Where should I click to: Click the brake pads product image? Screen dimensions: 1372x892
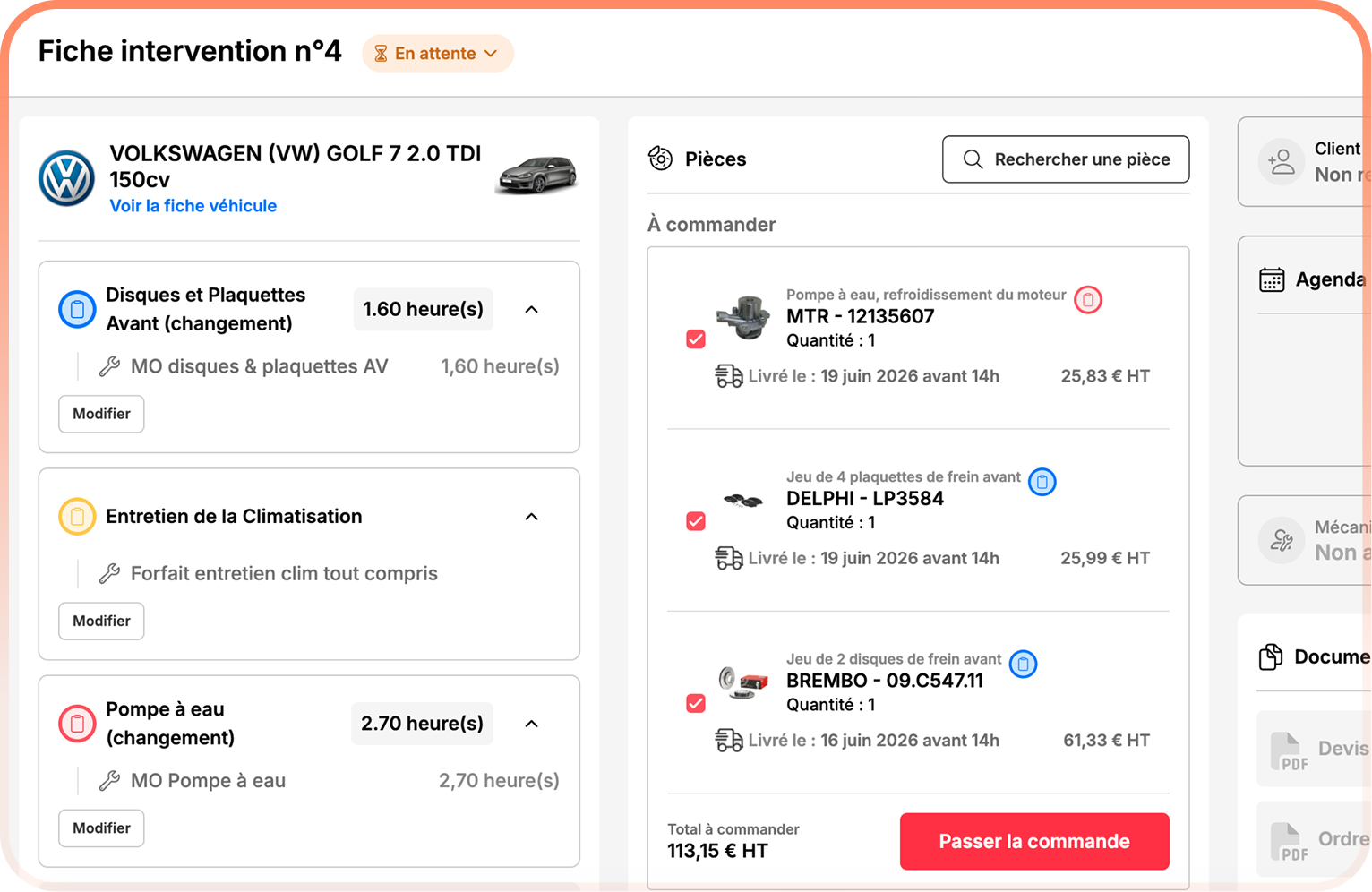[743, 501]
